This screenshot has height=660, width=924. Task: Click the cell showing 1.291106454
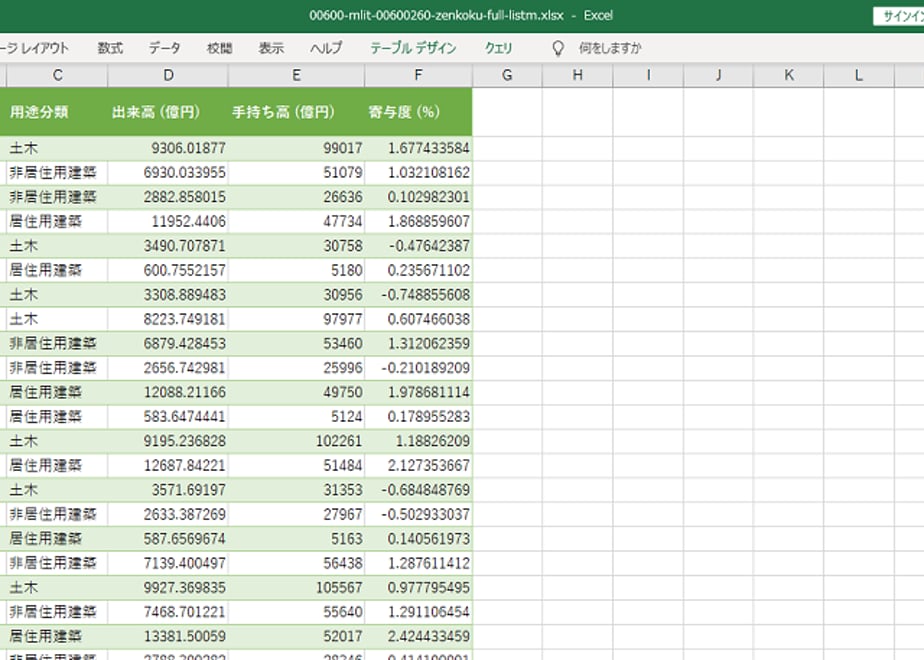418,612
